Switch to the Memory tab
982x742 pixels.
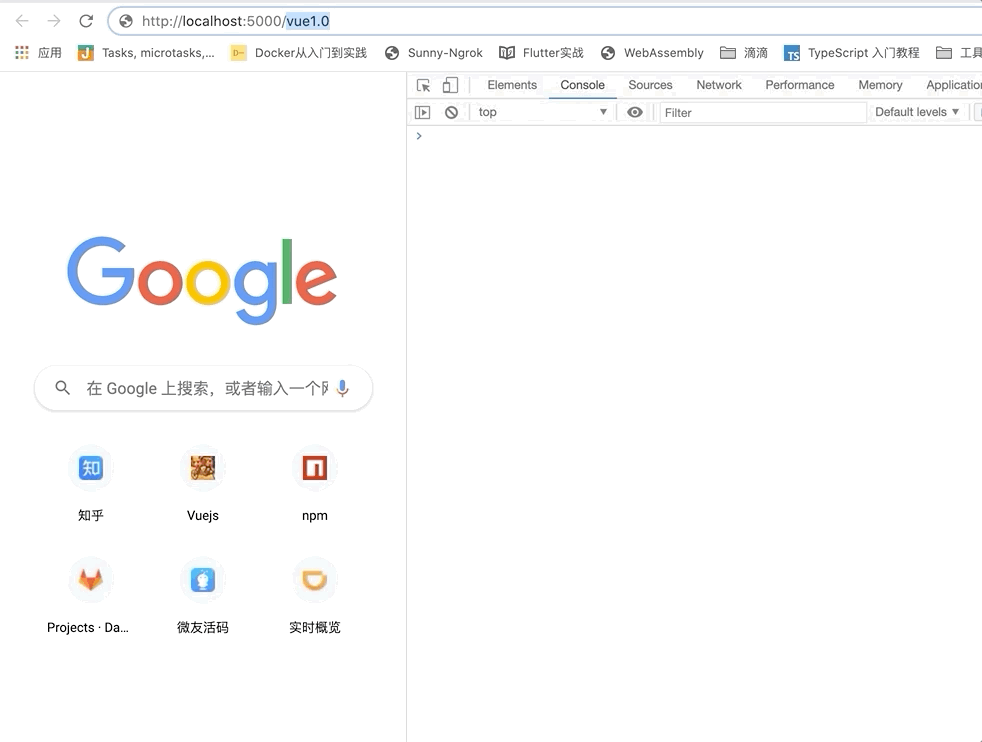pyautogui.click(x=880, y=85)
